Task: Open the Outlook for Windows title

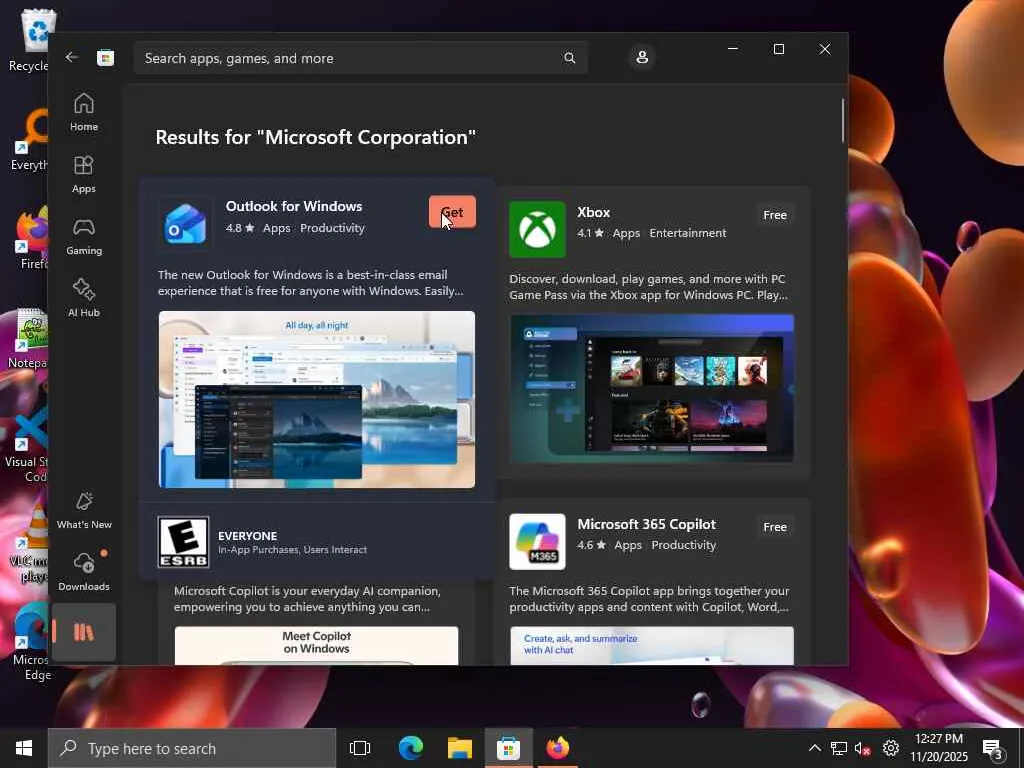Action: (294, 206)
